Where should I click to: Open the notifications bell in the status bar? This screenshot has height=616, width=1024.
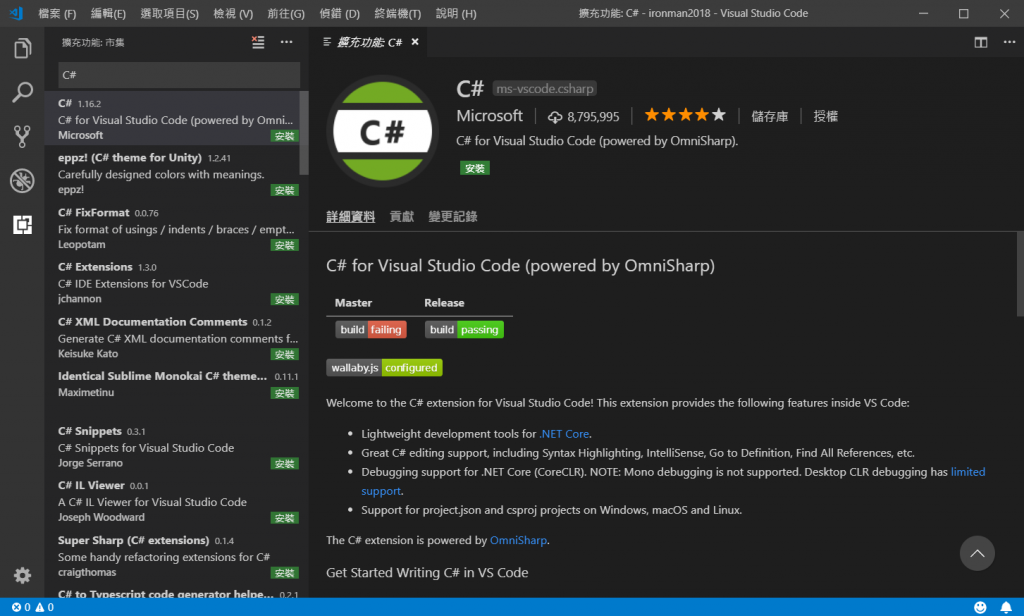pyautogui.click(x=1006, y=608)
